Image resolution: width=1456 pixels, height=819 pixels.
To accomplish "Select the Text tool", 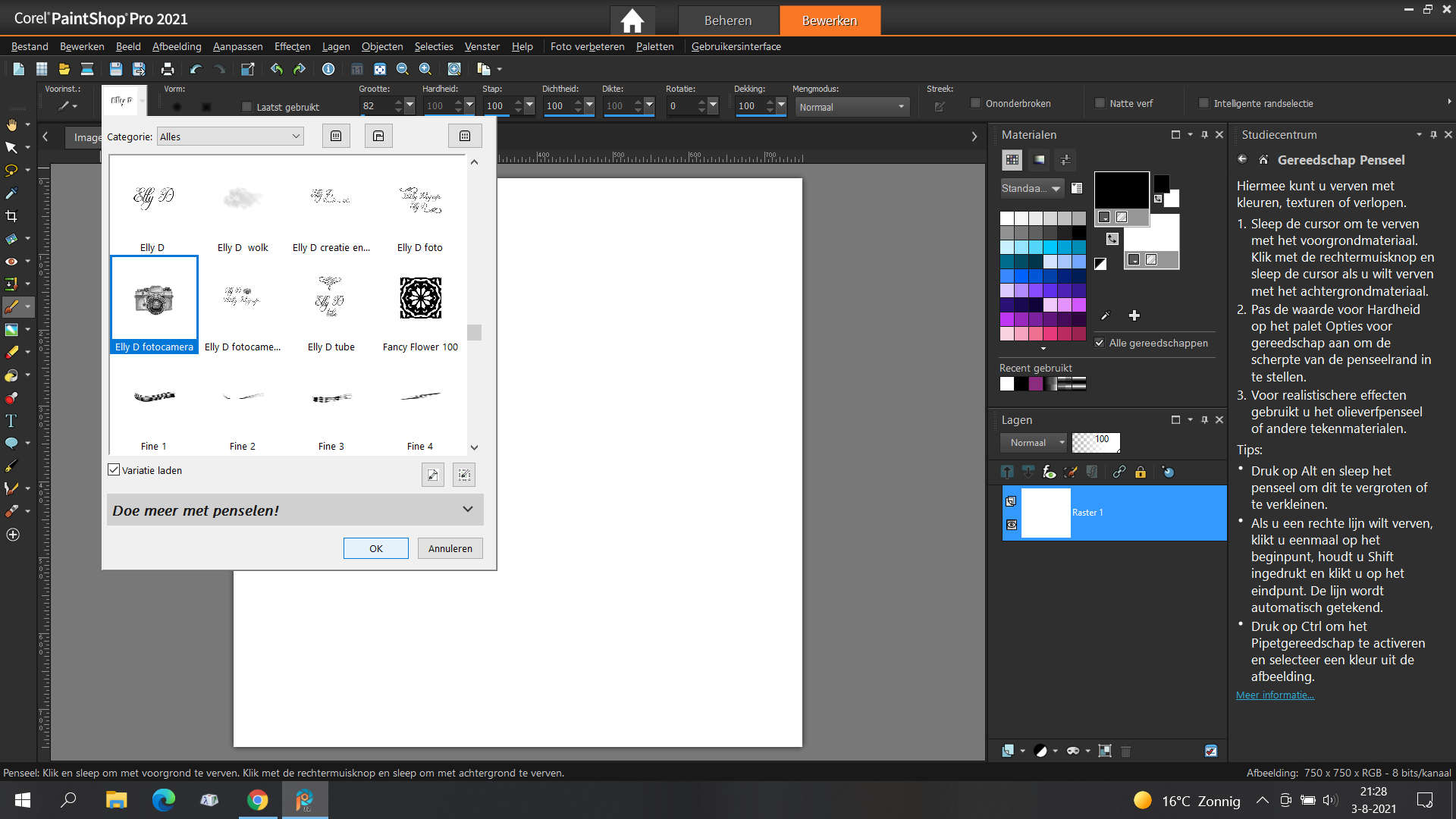I will point(11,421).
